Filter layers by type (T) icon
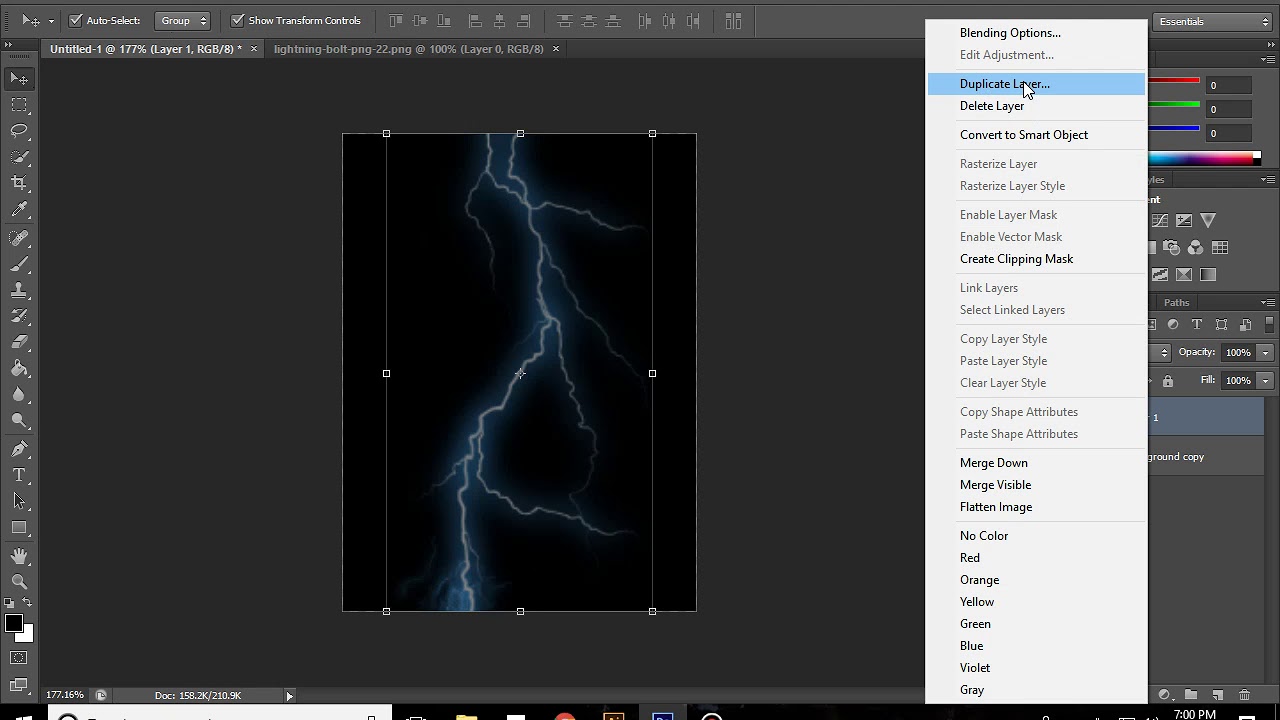Image resolution: width=1280 pixels, height=720 pixels. click(1197, 325)
